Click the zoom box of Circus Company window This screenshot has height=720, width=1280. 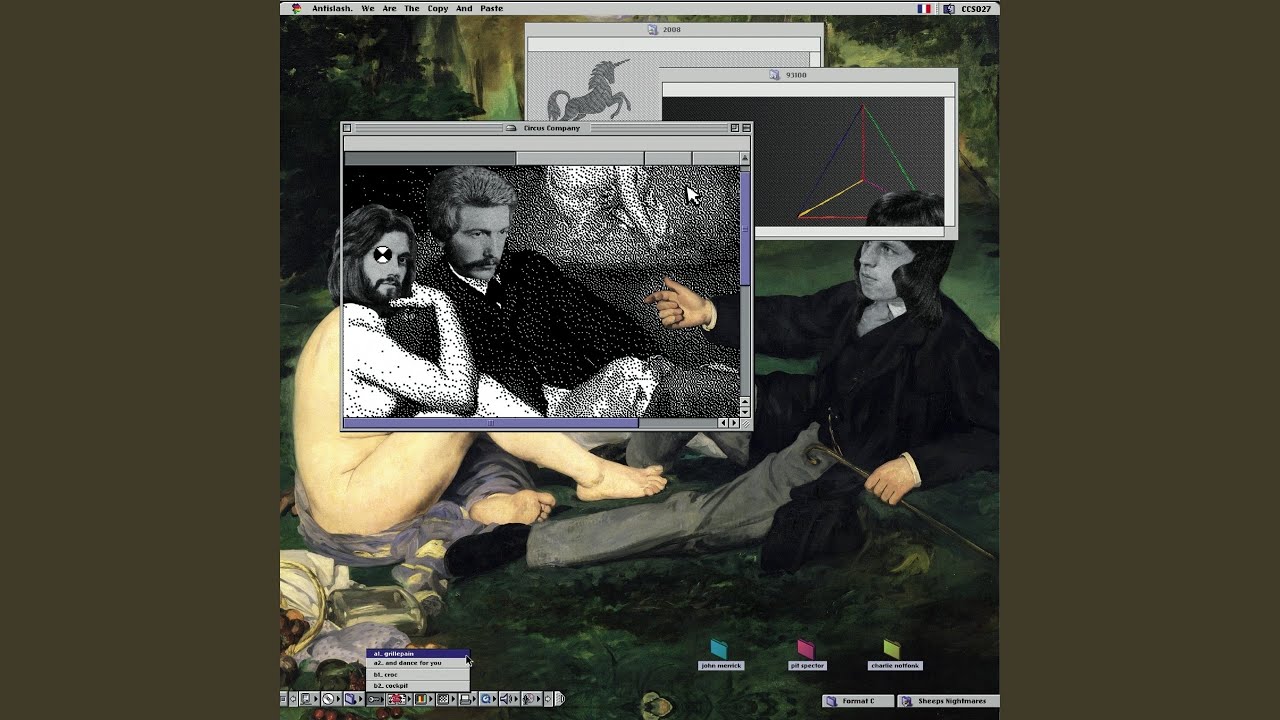click(x=734, y=128)
